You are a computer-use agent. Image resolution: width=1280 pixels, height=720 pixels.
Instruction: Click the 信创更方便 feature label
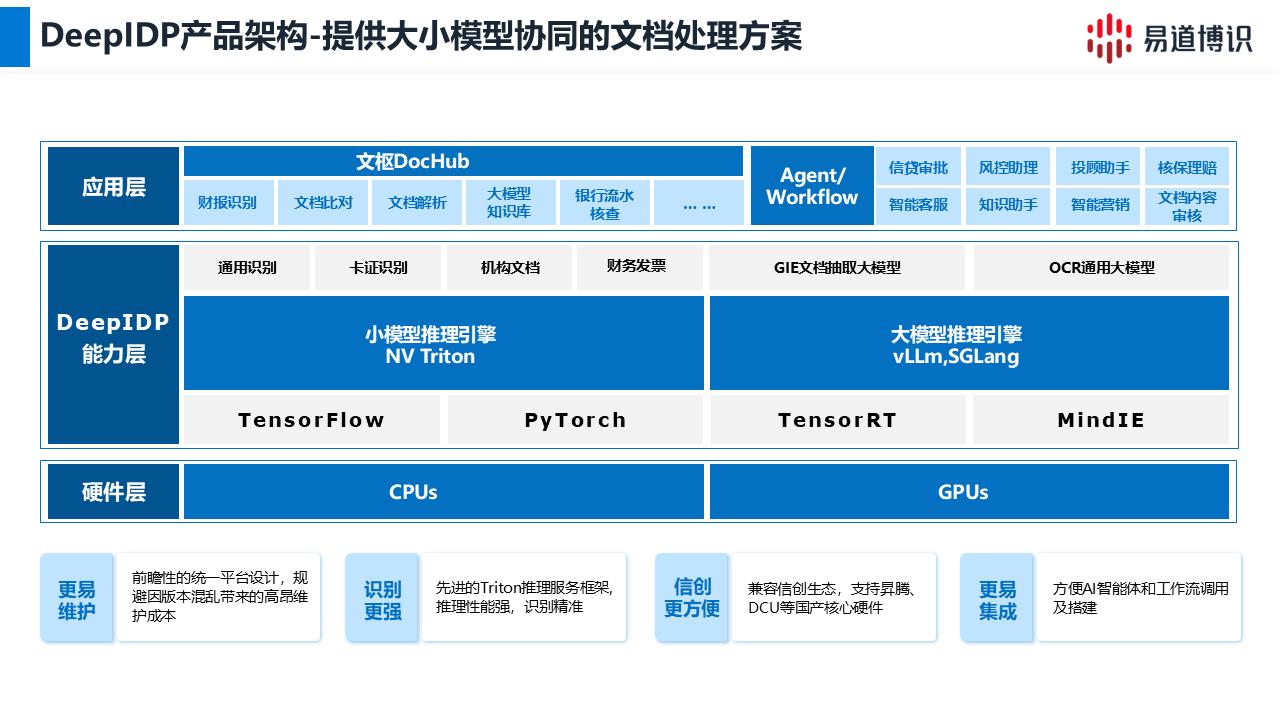(692, 598)
